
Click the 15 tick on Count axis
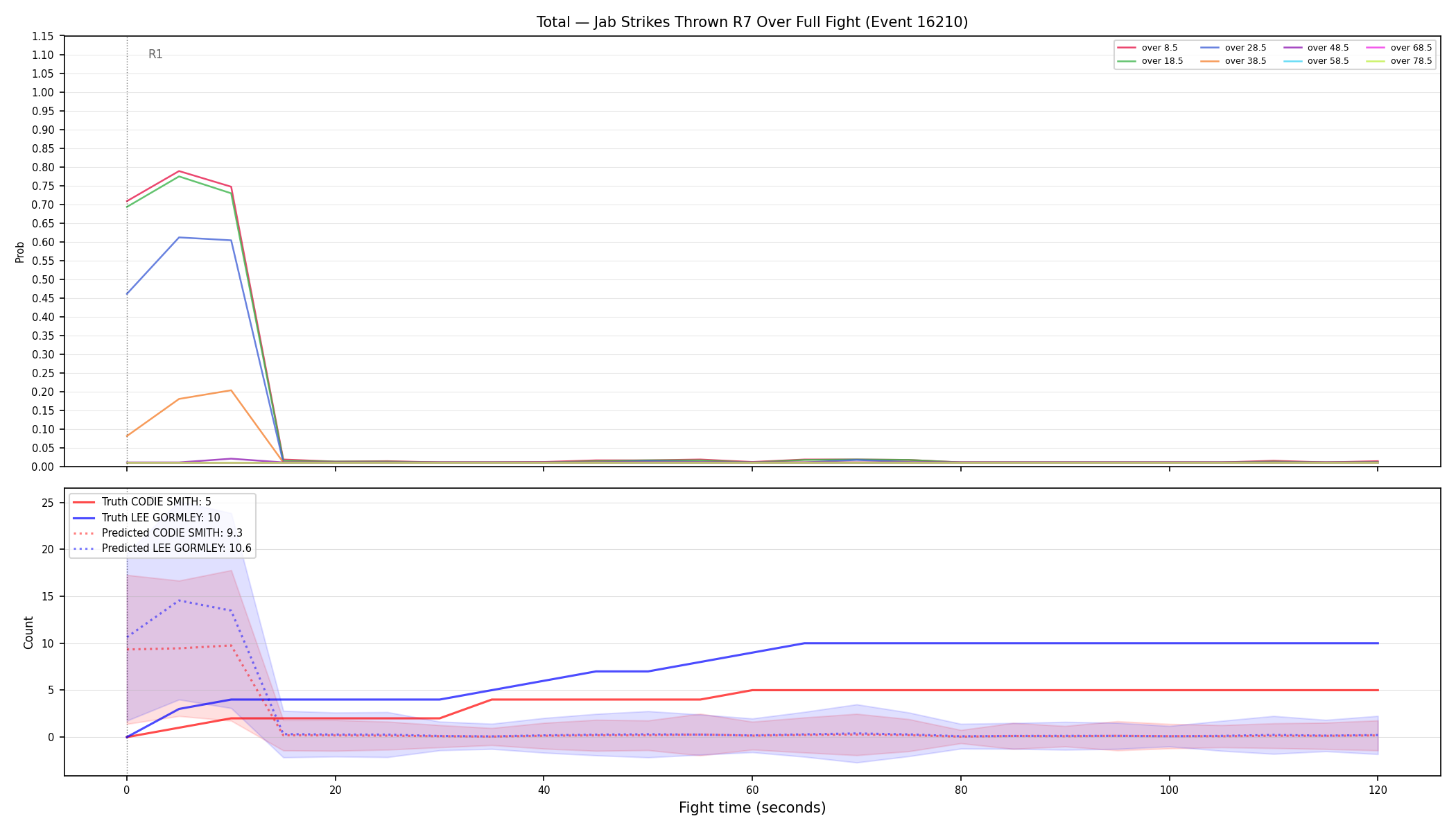tap(48, 596)
